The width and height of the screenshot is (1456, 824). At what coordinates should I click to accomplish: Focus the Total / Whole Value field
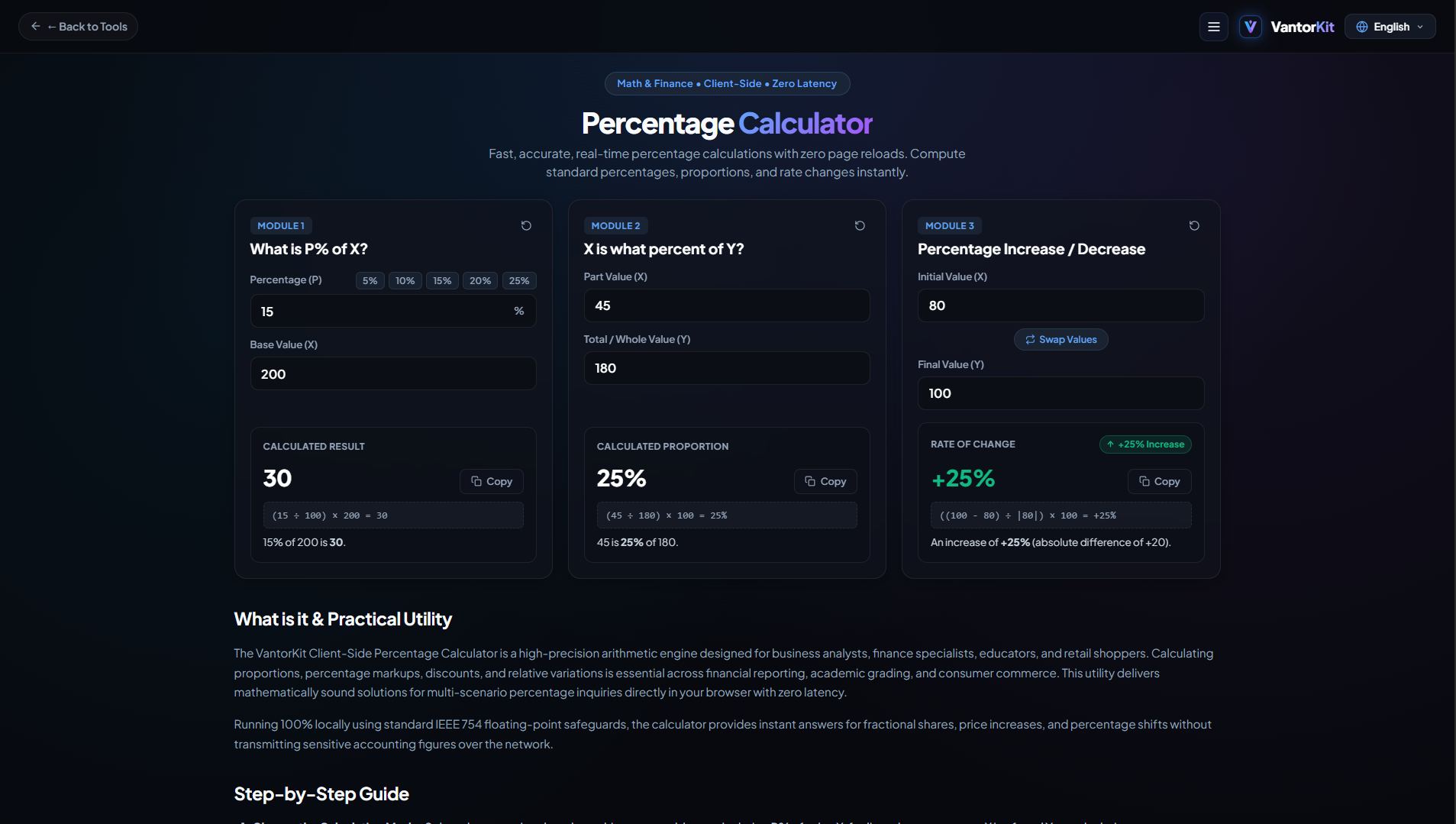(727, 368)
